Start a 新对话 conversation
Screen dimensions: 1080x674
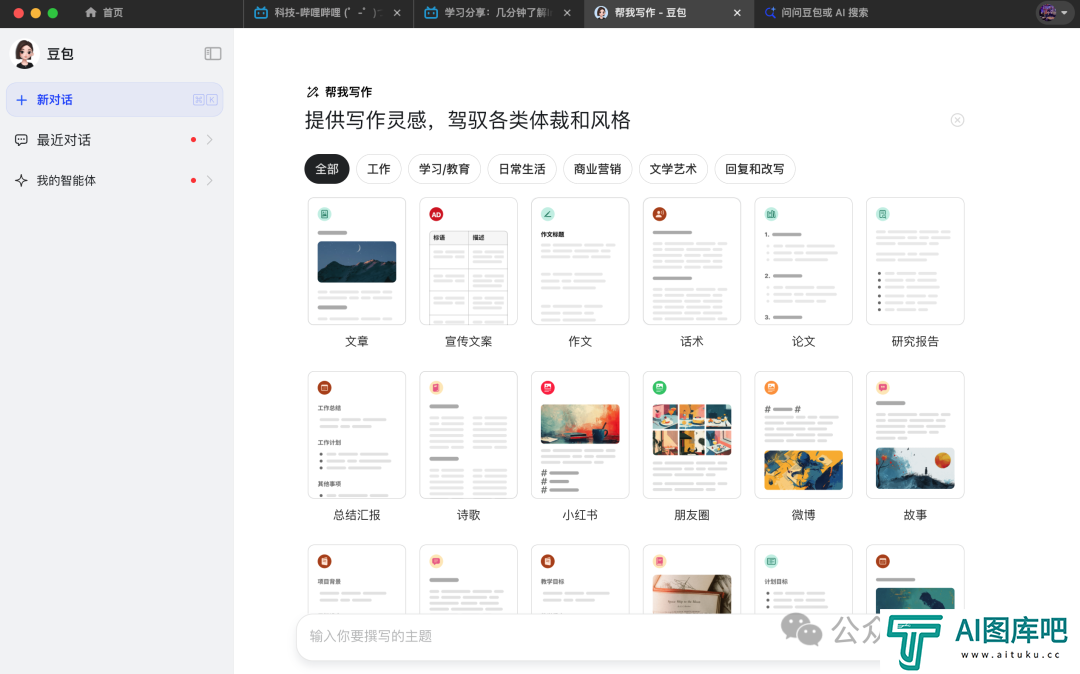[x=114, y=100]
